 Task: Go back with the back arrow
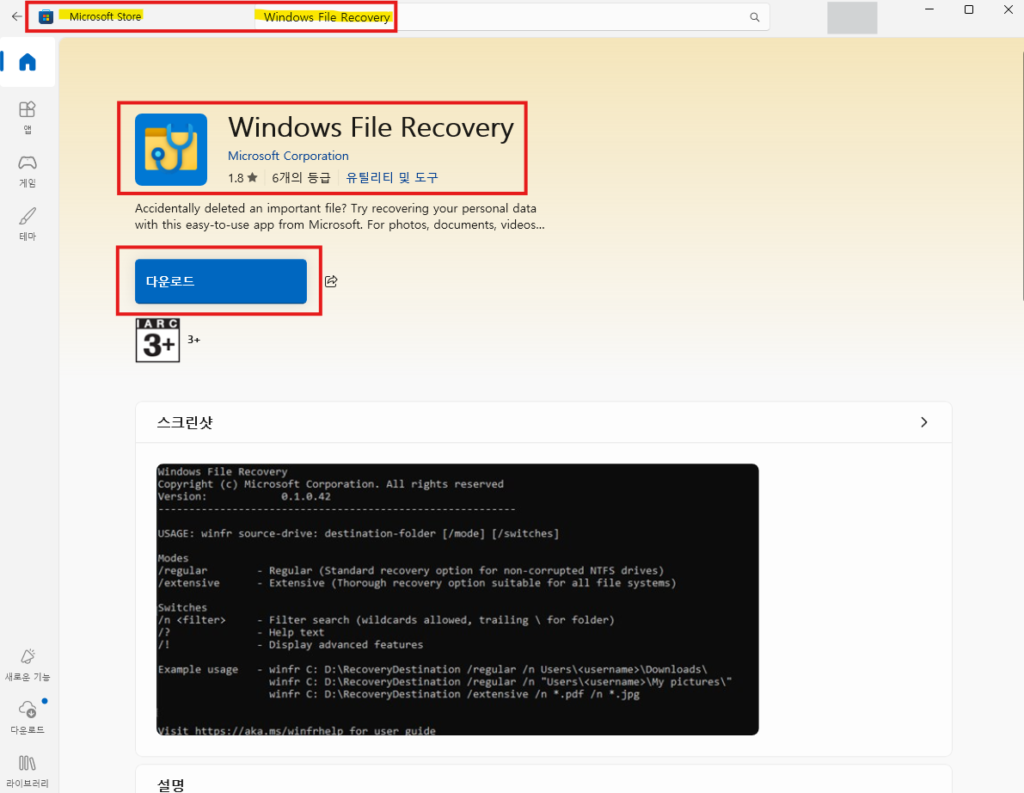click(16, 16)
